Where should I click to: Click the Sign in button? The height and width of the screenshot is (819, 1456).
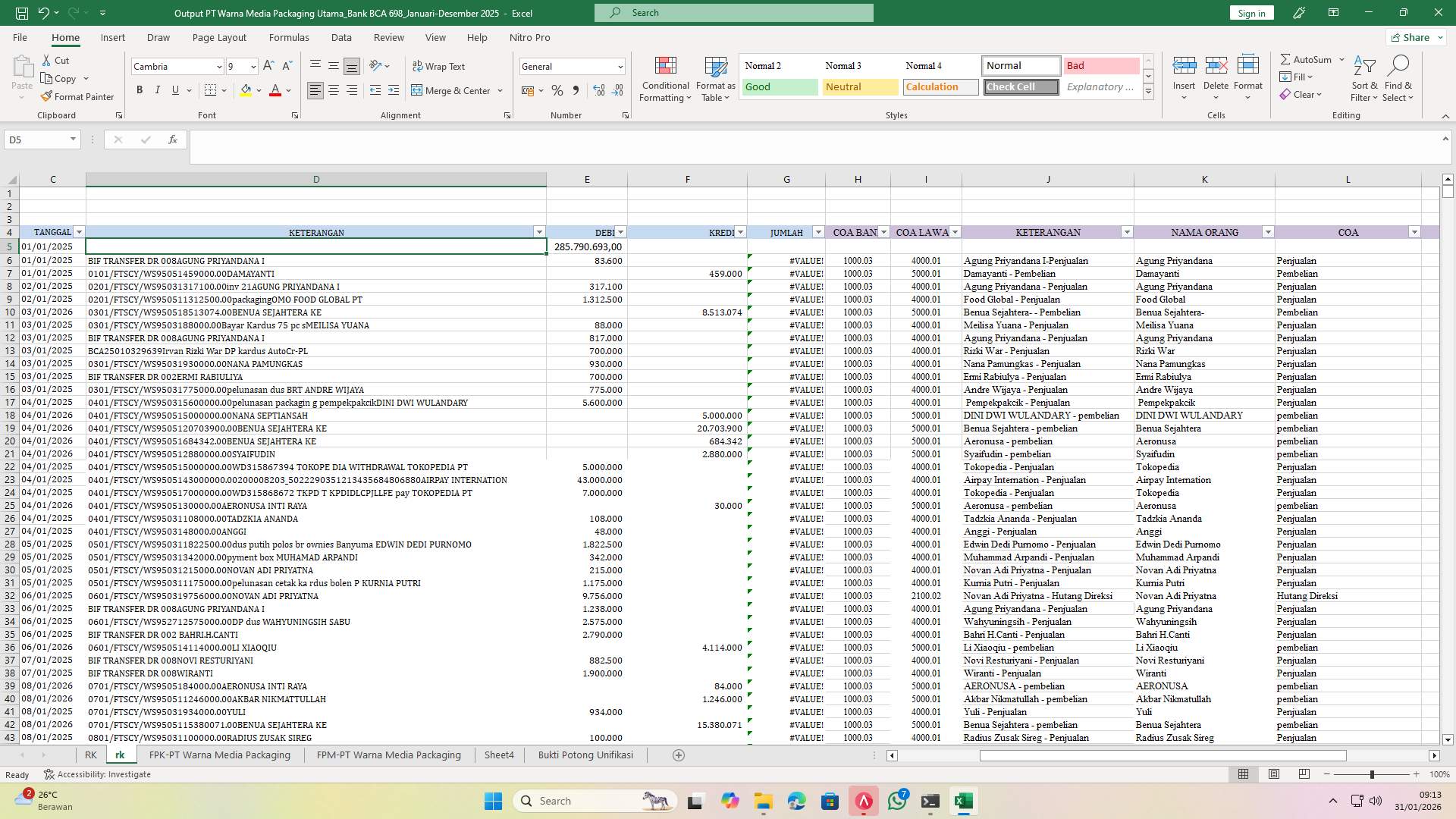click(1250, 13)
